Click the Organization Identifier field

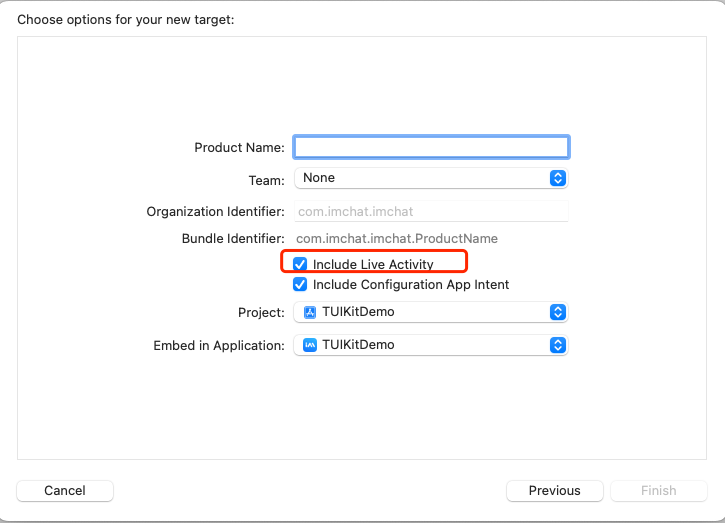431,211
